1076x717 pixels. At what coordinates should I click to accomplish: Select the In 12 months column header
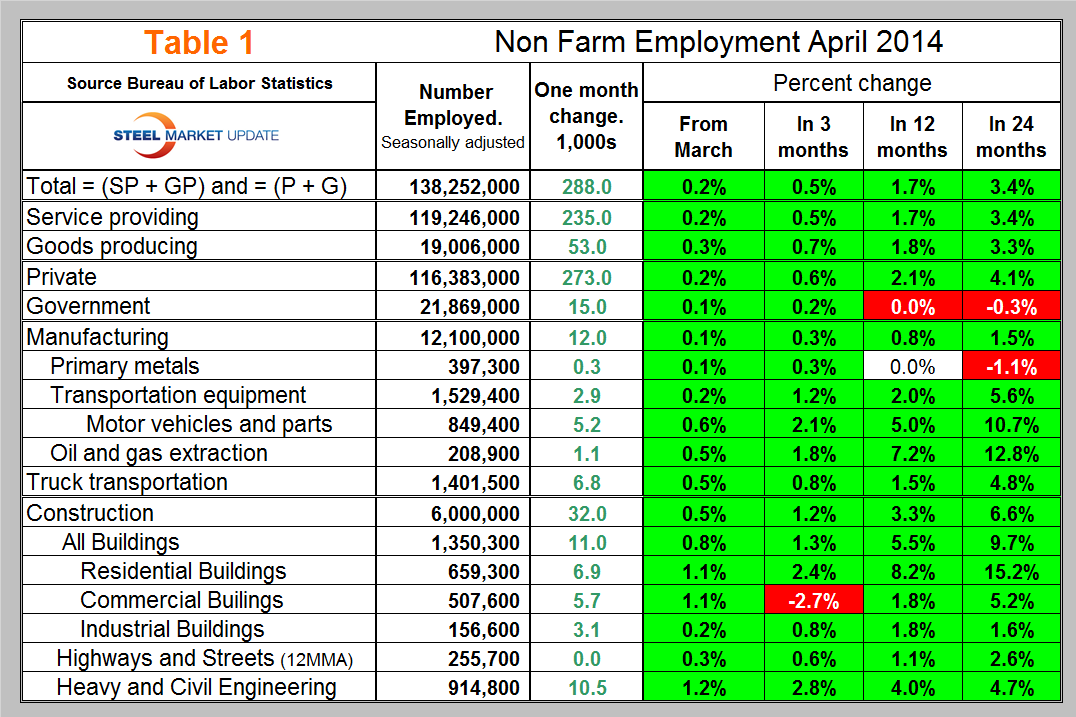[x=911, y=137]
